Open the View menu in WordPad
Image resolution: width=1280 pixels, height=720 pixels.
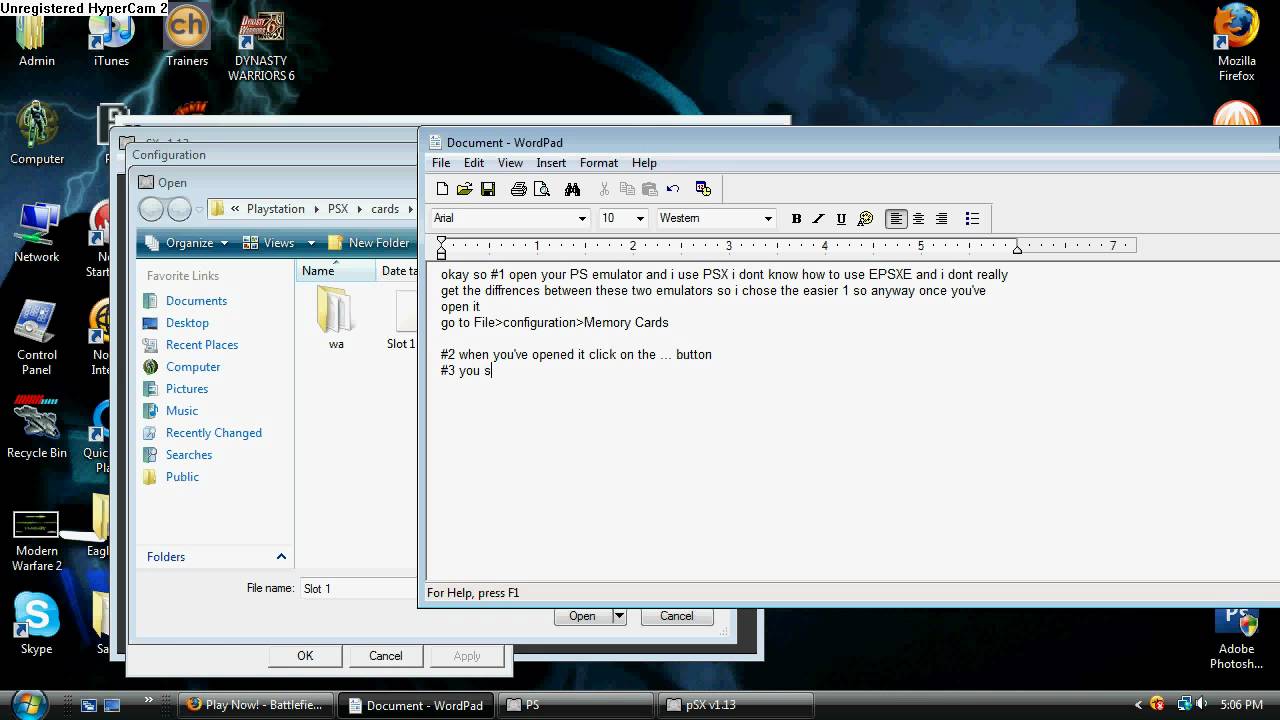[x=510, y=163]
